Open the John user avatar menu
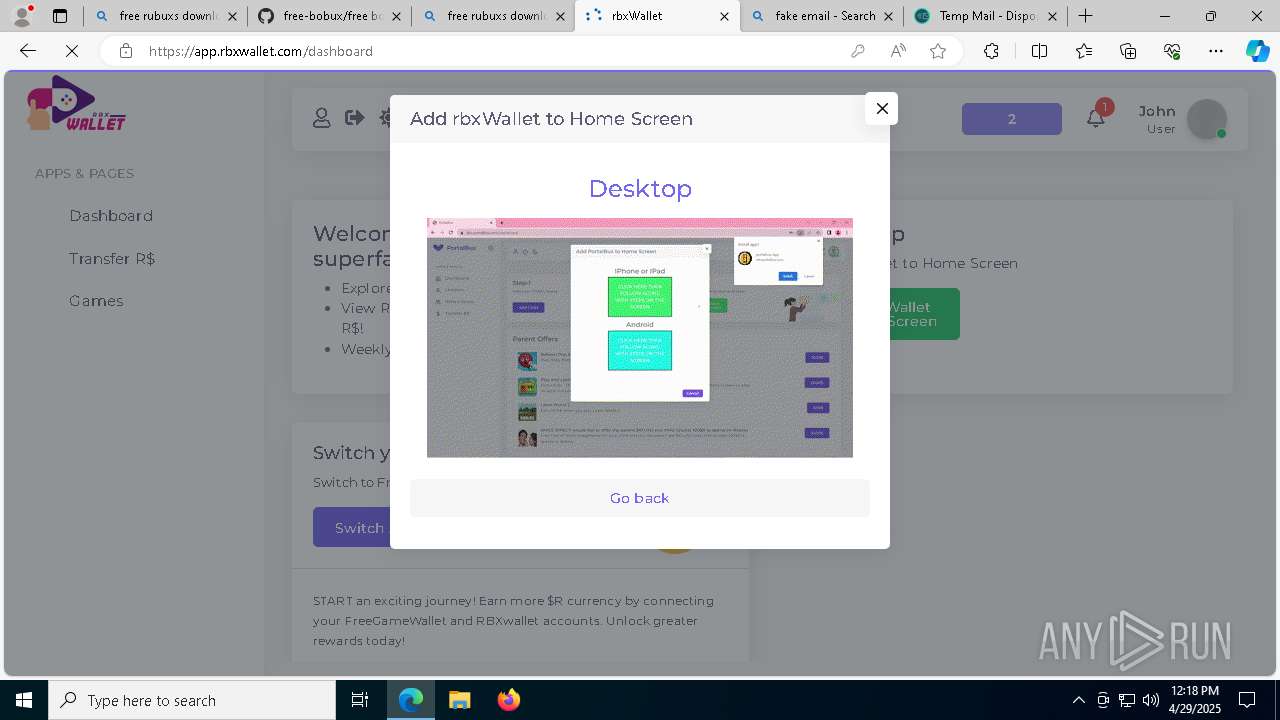Screen dimensions: 1280x720 (1207, 119)
